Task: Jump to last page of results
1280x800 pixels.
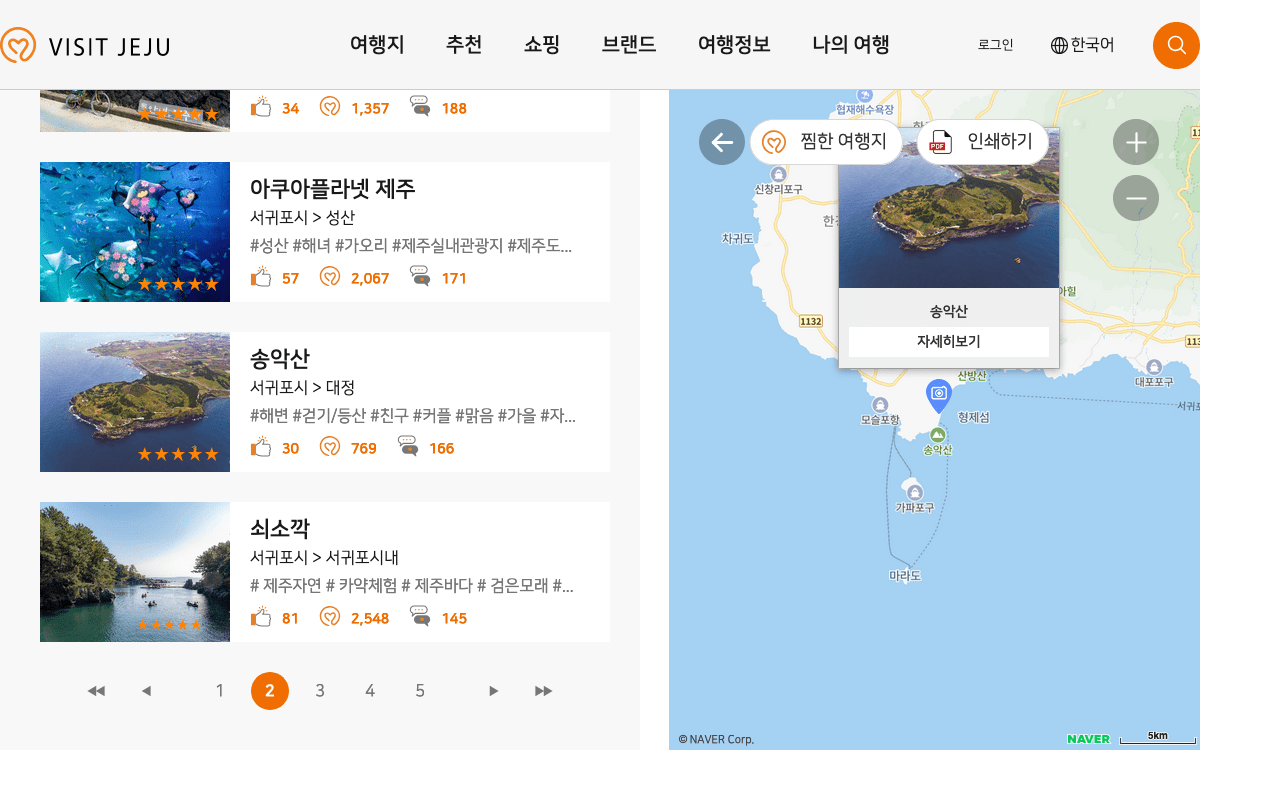Action: click(x=543, y=691)
